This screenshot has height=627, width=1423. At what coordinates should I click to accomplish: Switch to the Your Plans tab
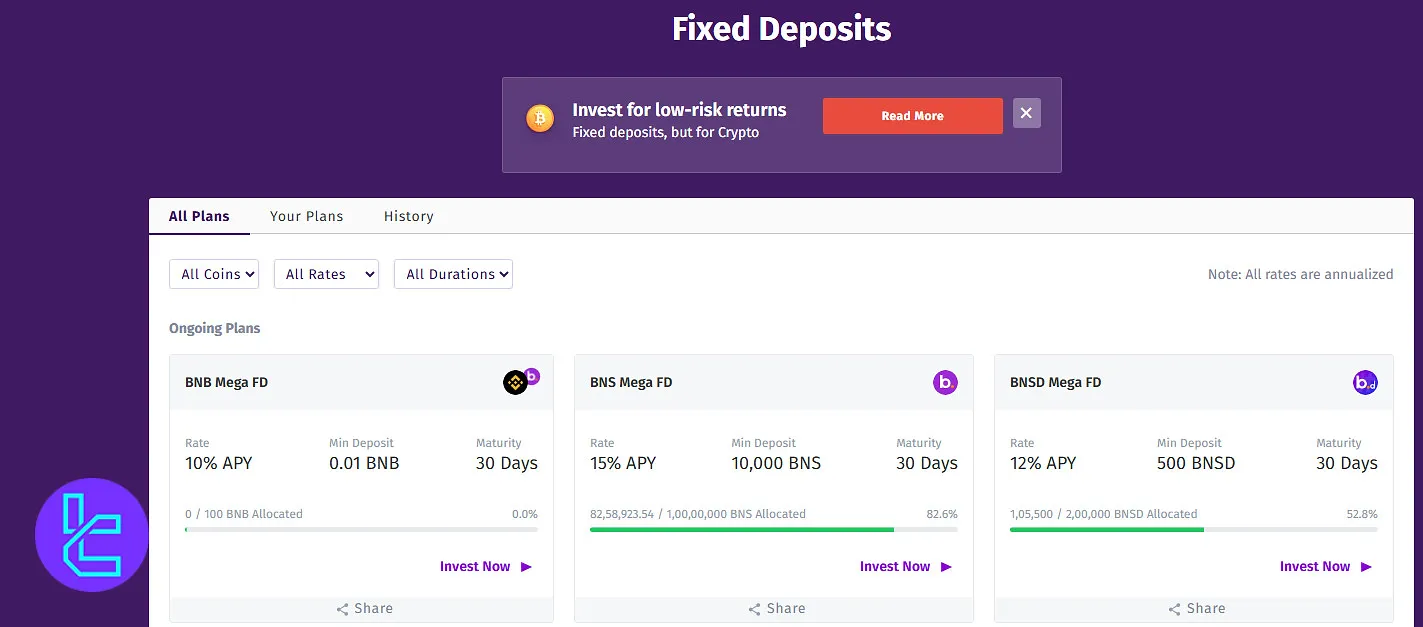[x=306, y=216]
